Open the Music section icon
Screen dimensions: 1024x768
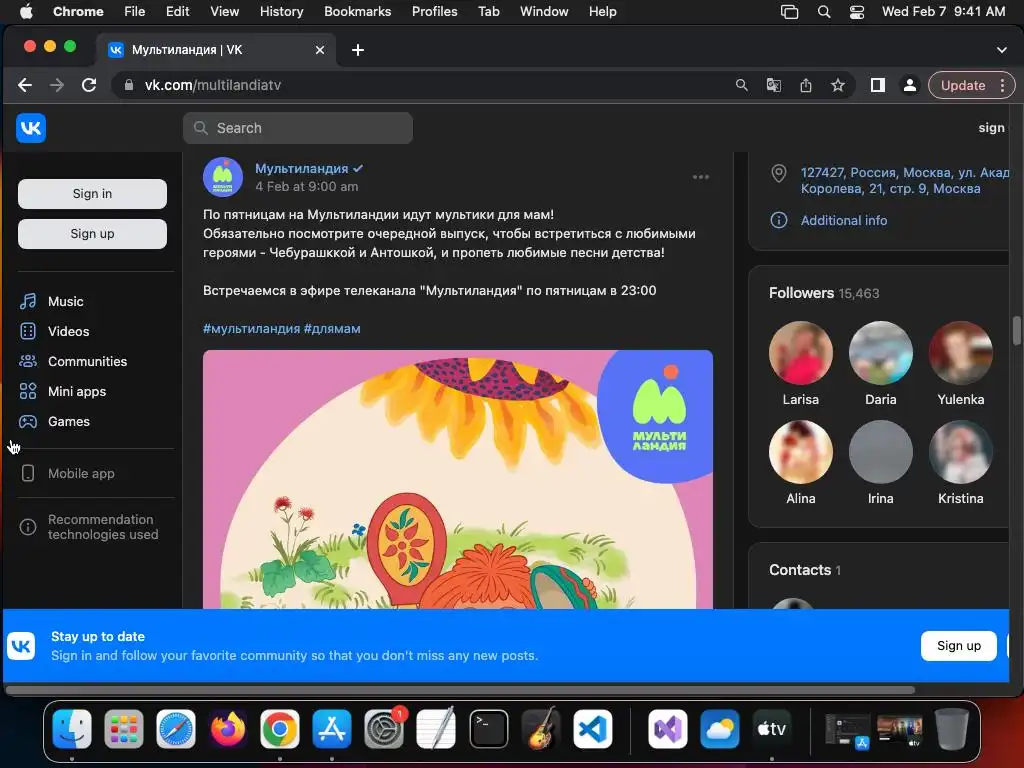tap(28, 301)
